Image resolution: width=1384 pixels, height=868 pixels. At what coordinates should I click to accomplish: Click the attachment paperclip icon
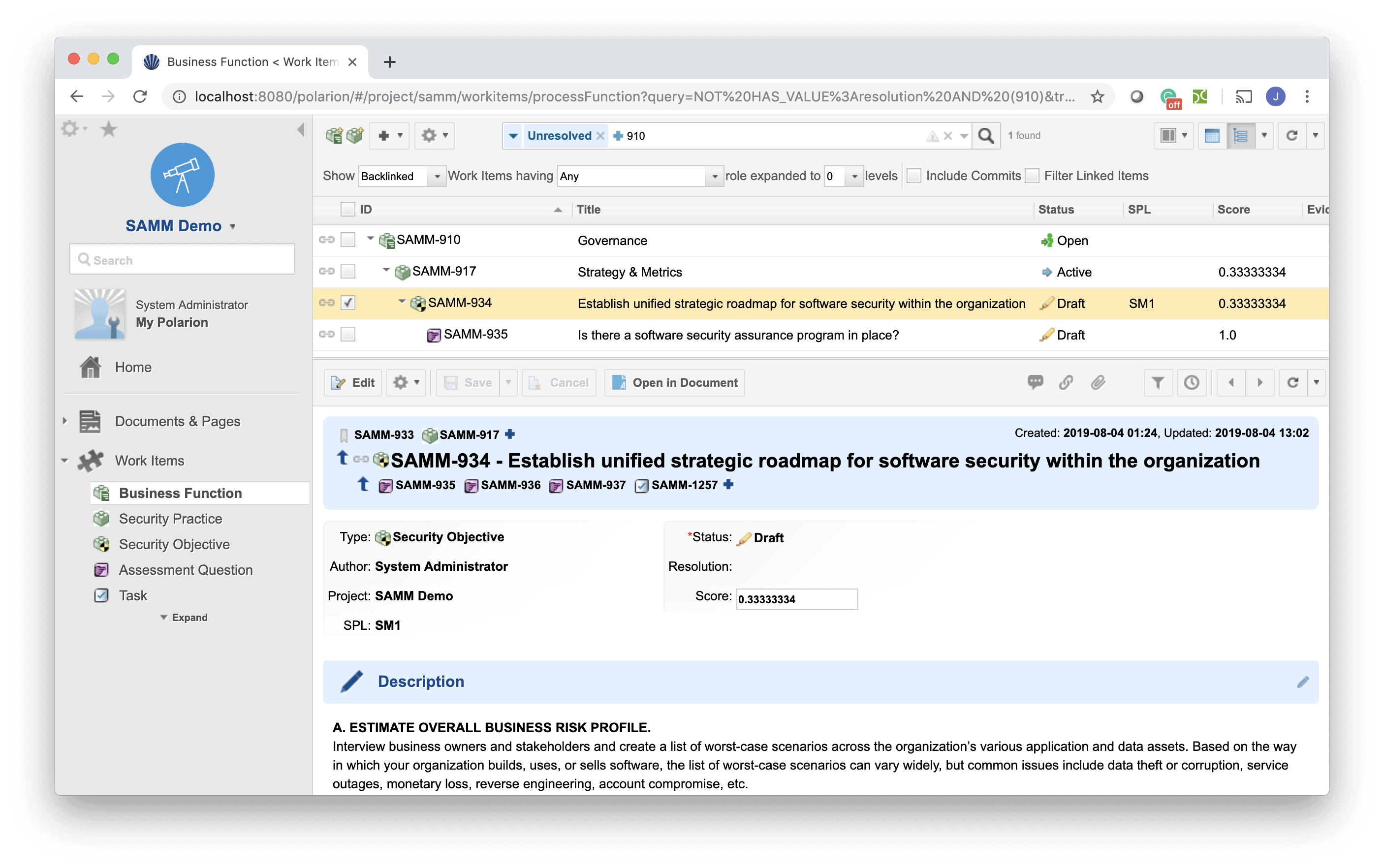[x=1098, y=382]
